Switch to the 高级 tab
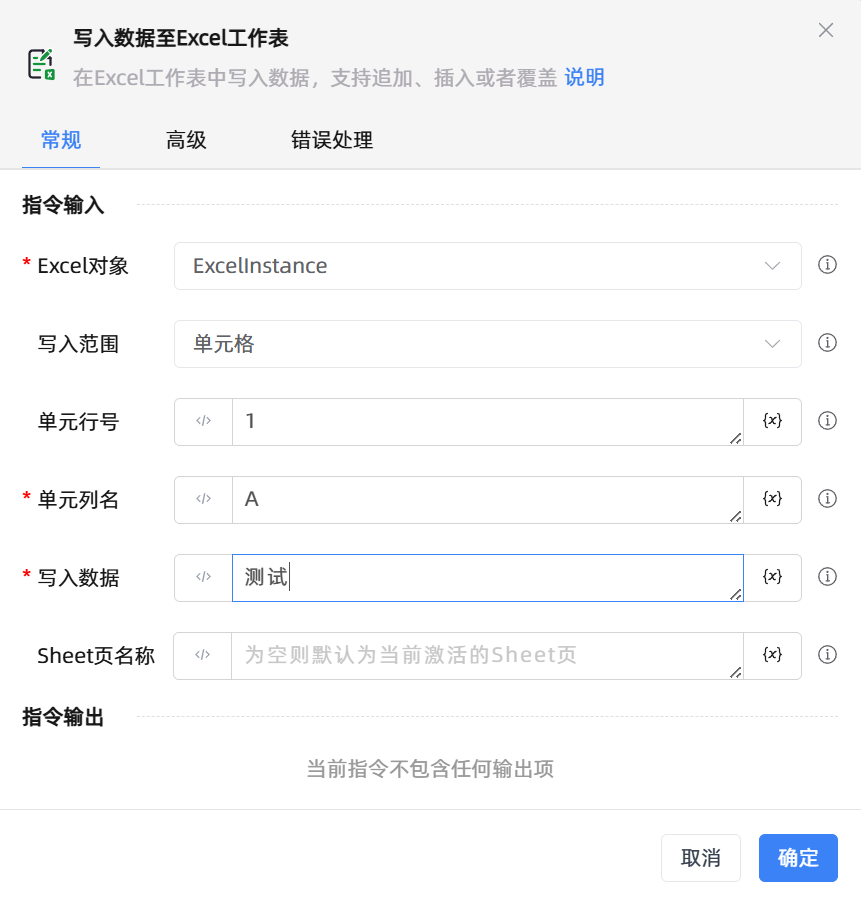 [x=186, y=140]
